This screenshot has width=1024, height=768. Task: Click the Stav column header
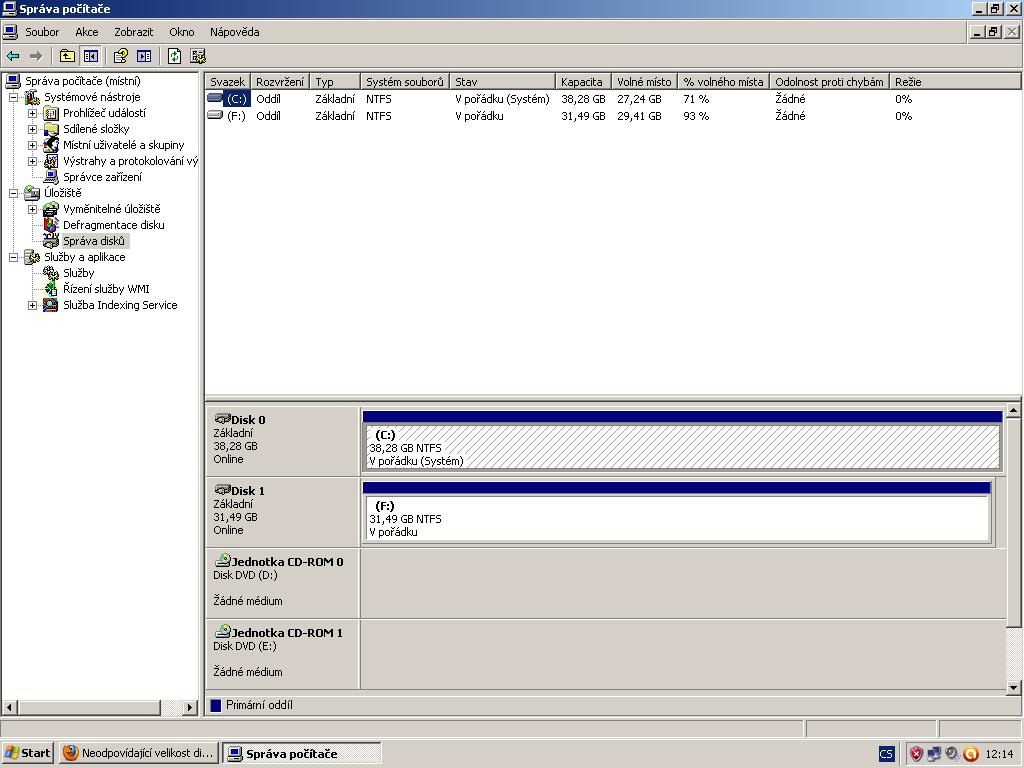click(502, 82)
